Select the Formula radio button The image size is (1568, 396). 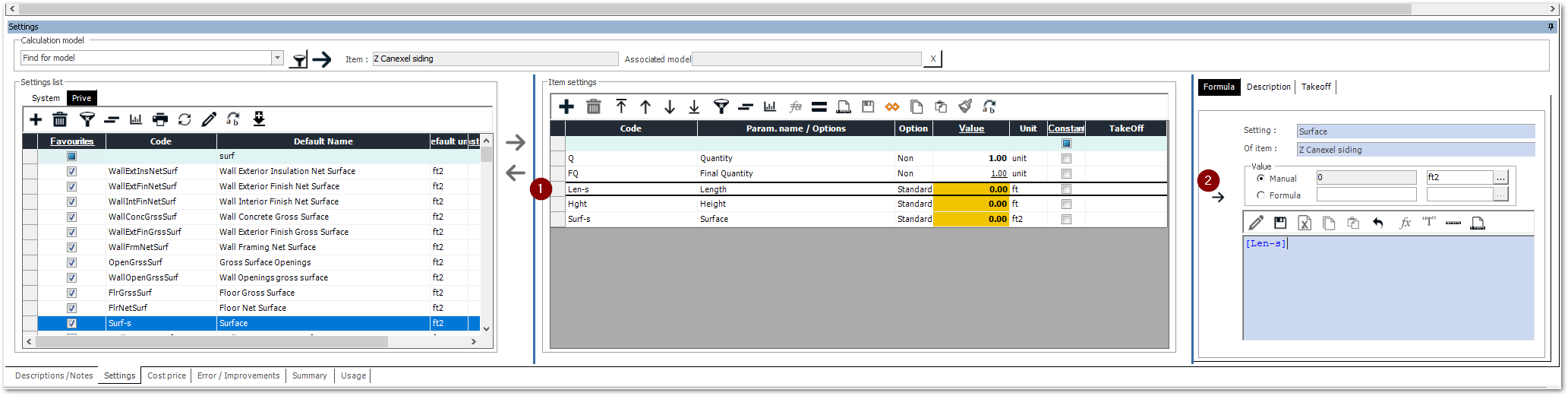pyautogui.click(x=1261, y=195)
